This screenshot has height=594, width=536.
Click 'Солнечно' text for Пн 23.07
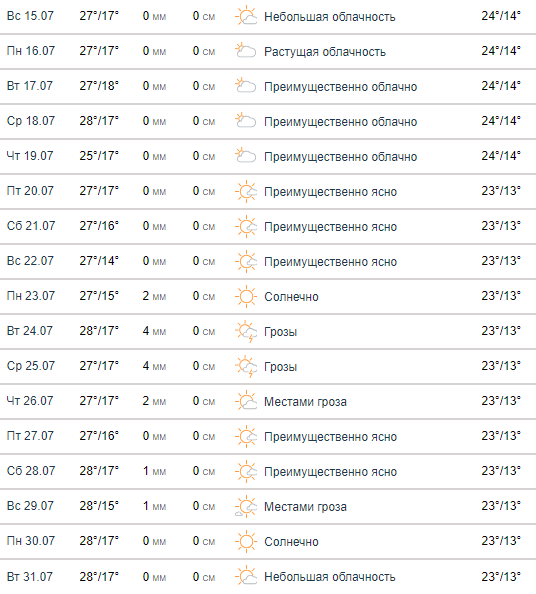(x=291, y=297)
